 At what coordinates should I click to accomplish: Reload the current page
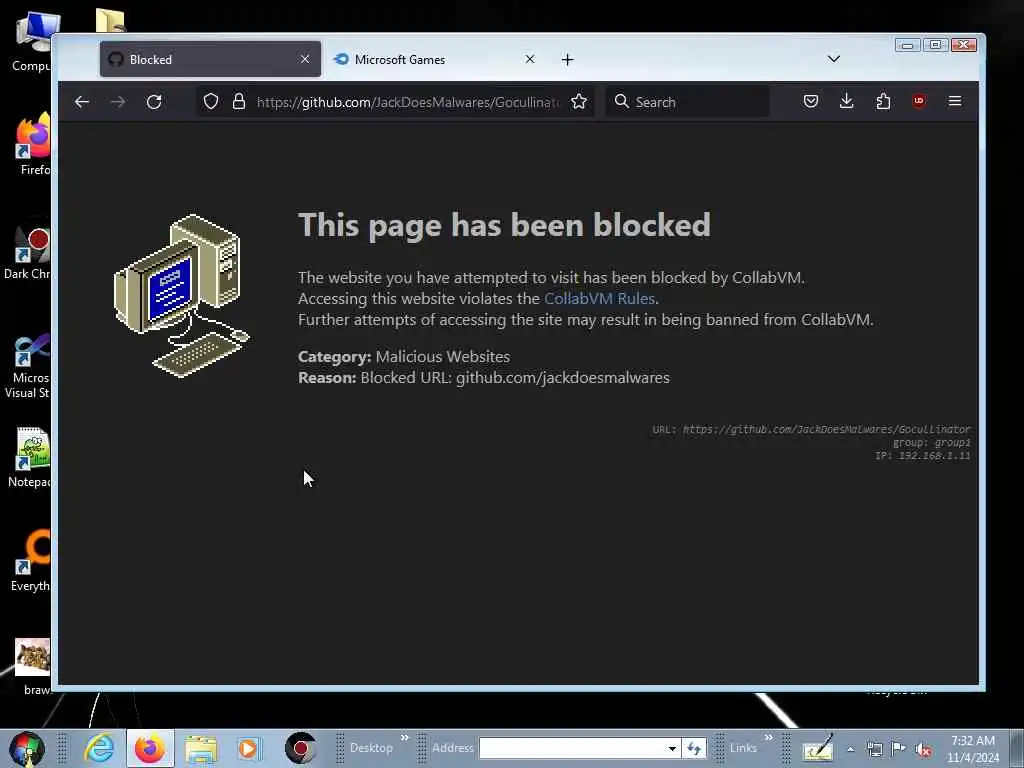coord(154,102)
